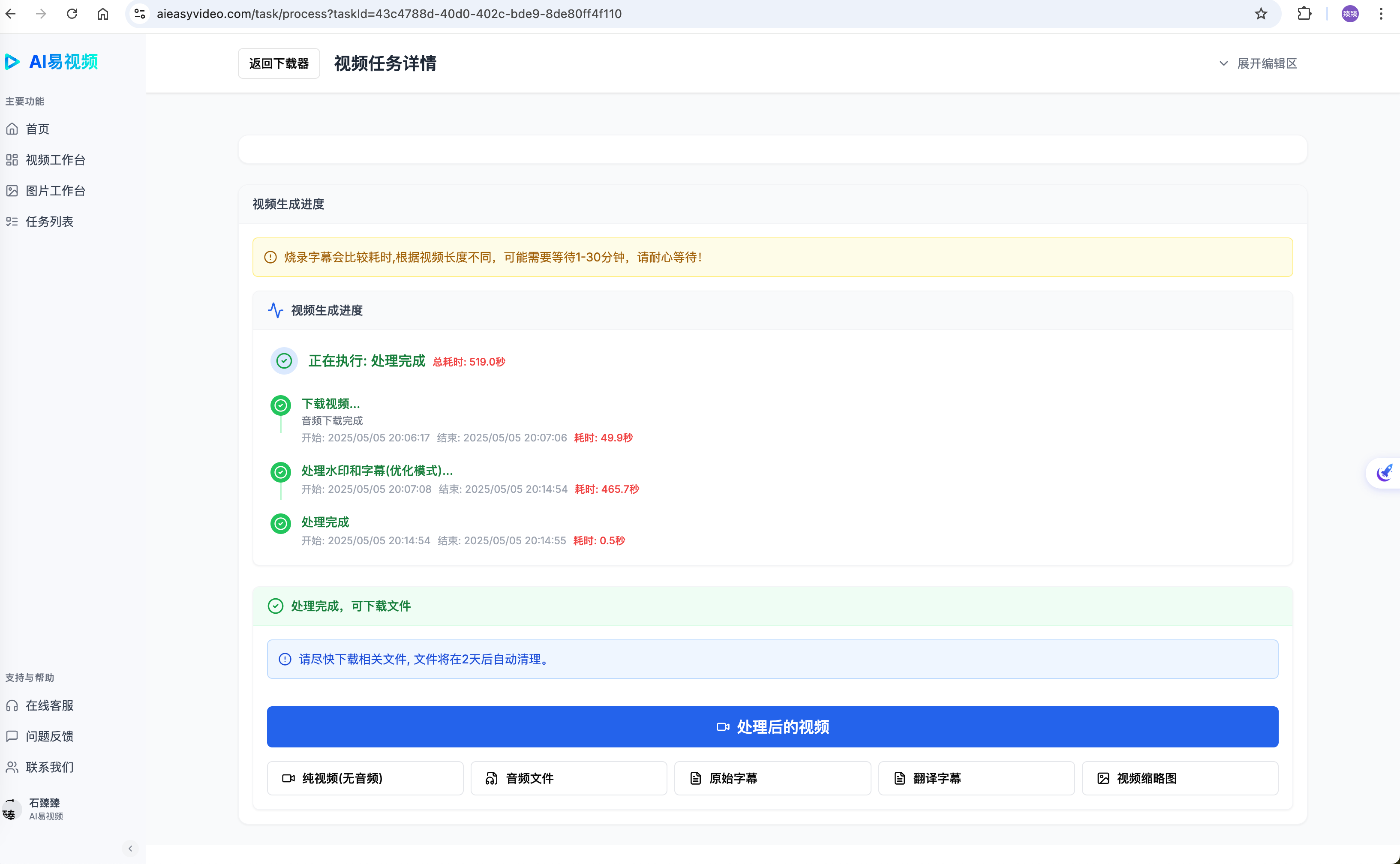Download the 处理后的视频 result
The image size is (1400, 864).
[x=772, y=727]
